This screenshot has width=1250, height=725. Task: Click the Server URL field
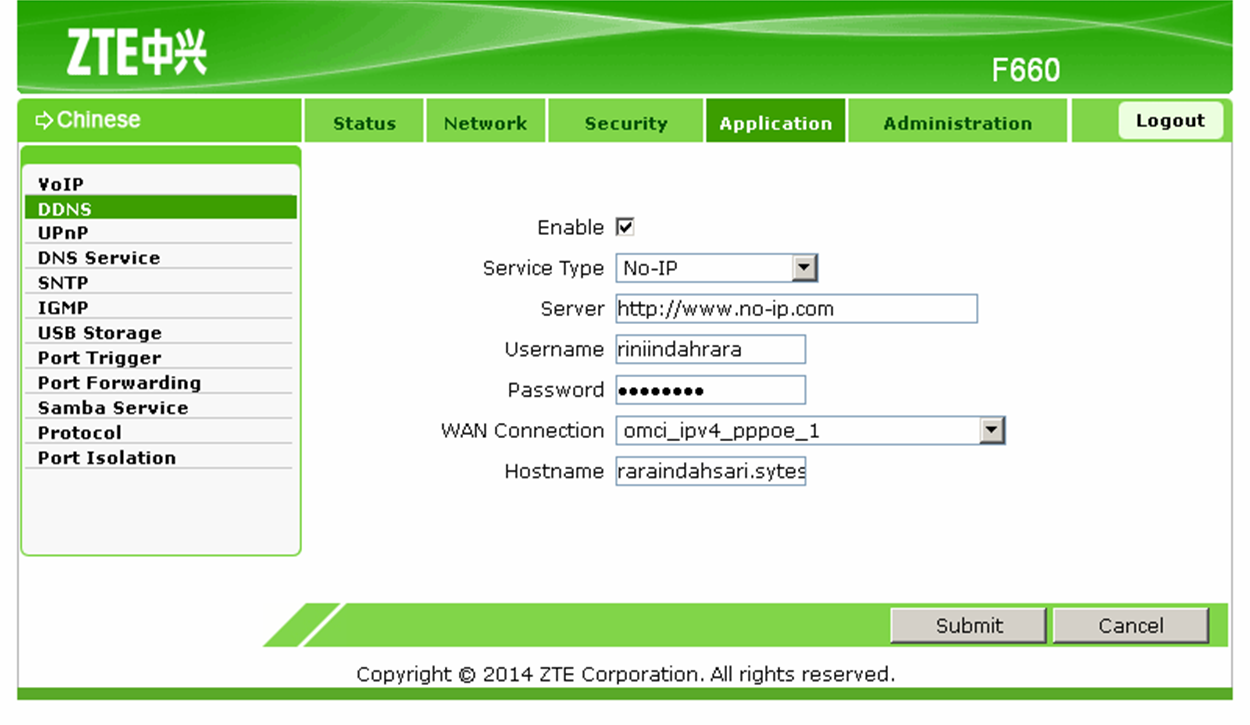coord(796,309)
